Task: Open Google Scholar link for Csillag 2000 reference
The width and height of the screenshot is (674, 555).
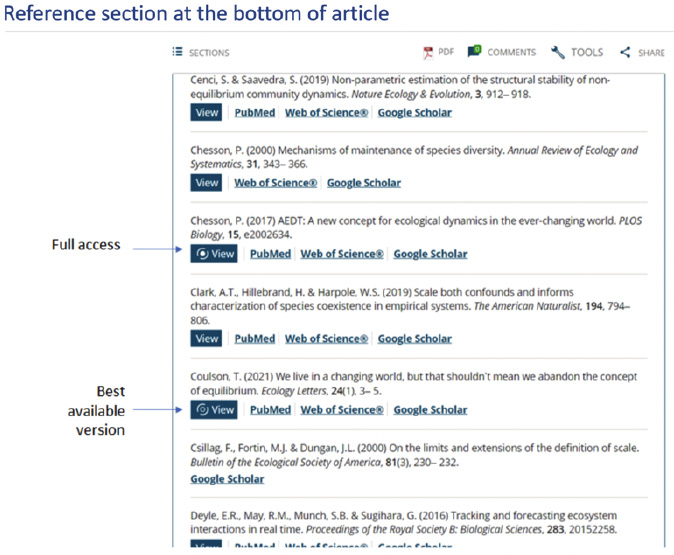Action: point(227,479)
